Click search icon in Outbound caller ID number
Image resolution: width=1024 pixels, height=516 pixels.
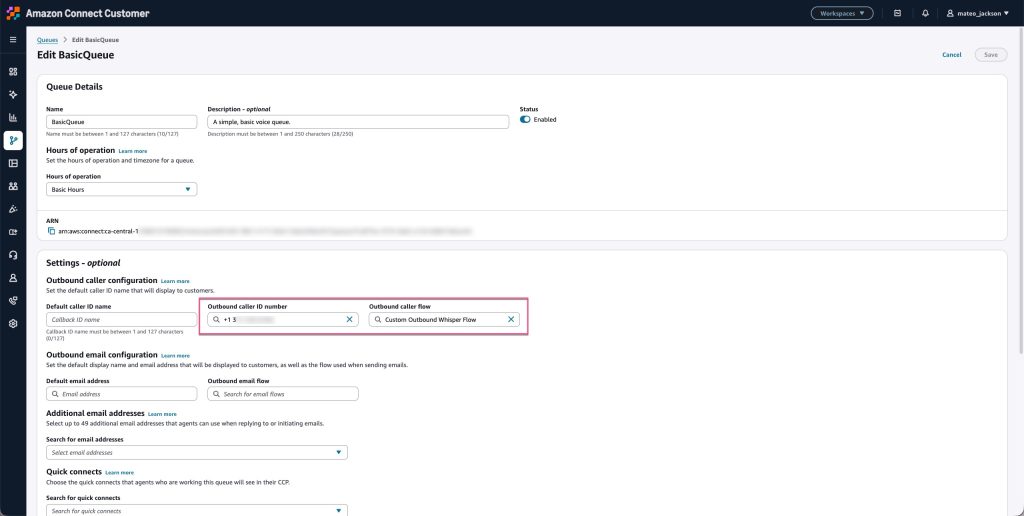pyautogui.click(x=216, y=320)
